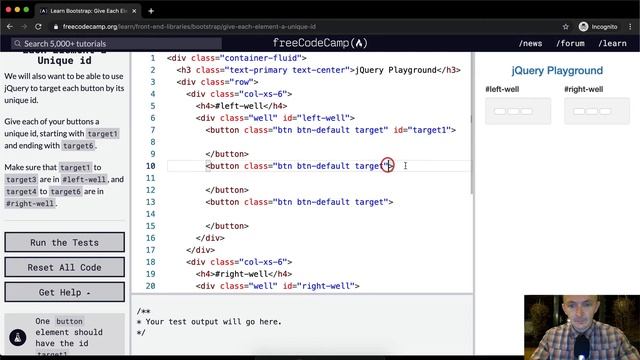Click the browser forward arrow
Viewport: 640px width, 360px height.
[24, 27]
